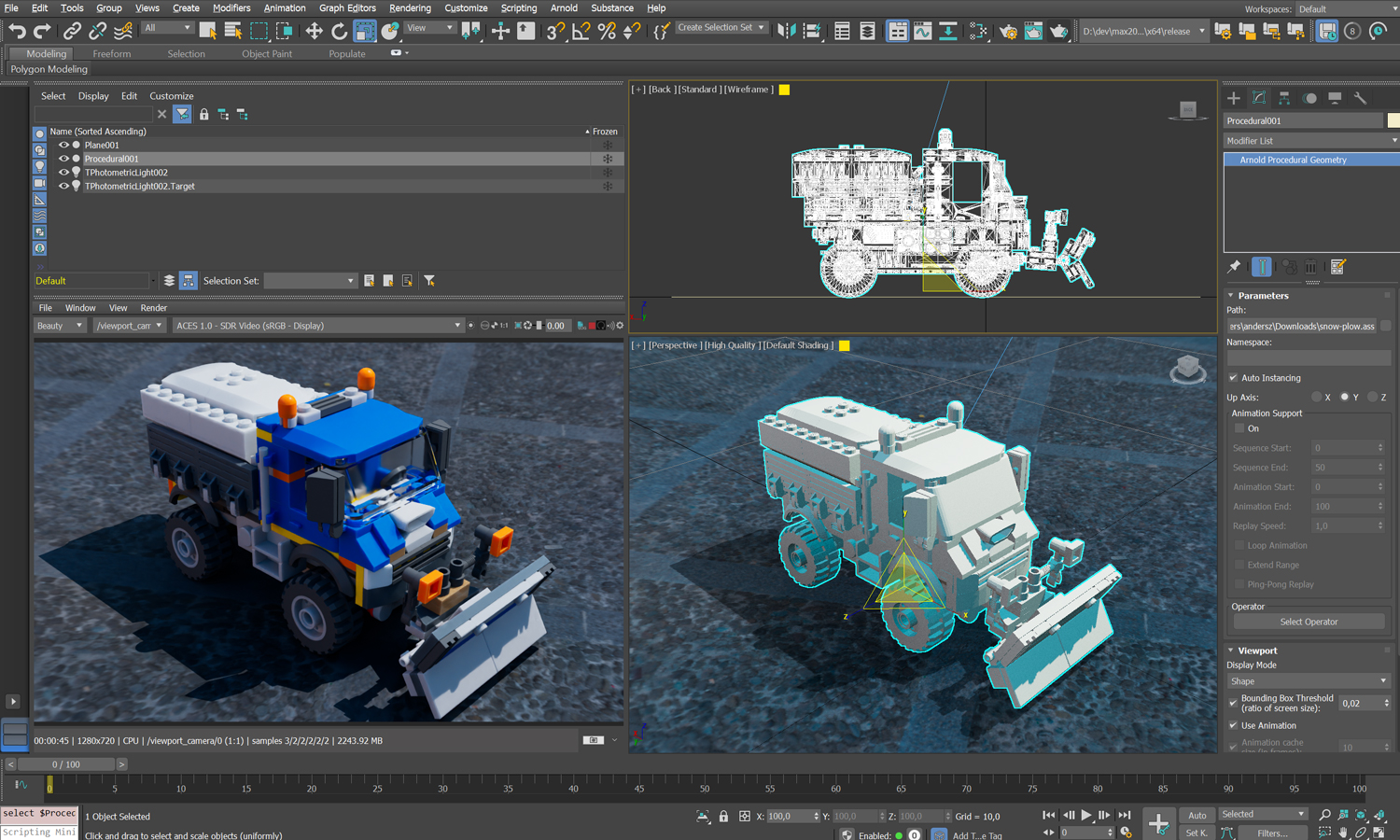This screenshot has height=840, width=1400.
Task: Switch to the Hierarchy command panel tab
Action: click(x=1285, y=98)
